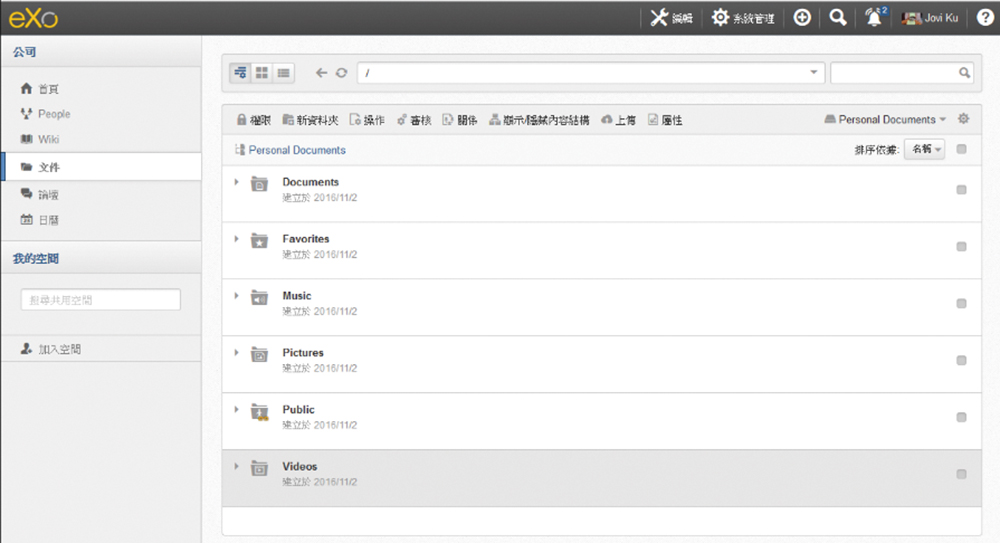The height and width of the screenshot is (543, 1000).
Task: Open the help question mark icon
Action: click(x=984, y=18)
